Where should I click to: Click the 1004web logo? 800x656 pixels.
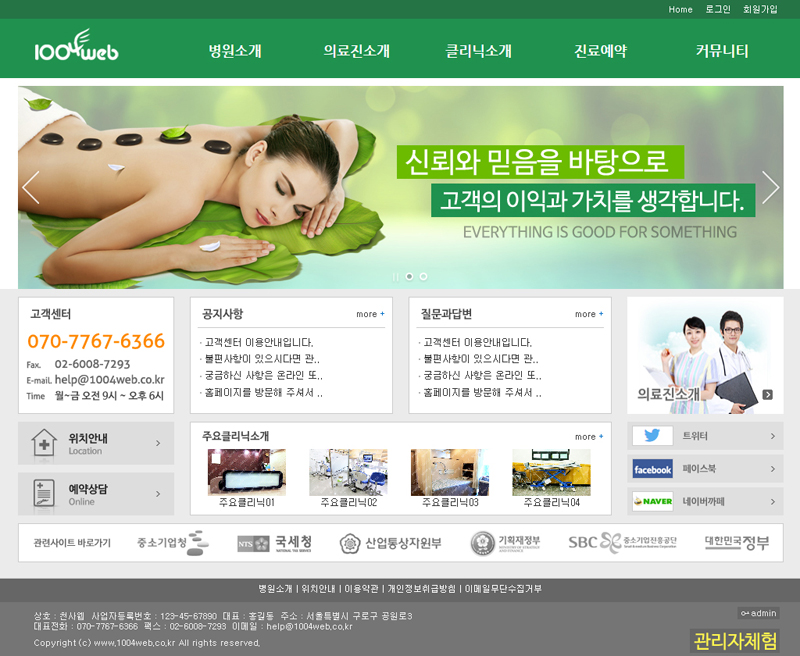coord(75,48)
